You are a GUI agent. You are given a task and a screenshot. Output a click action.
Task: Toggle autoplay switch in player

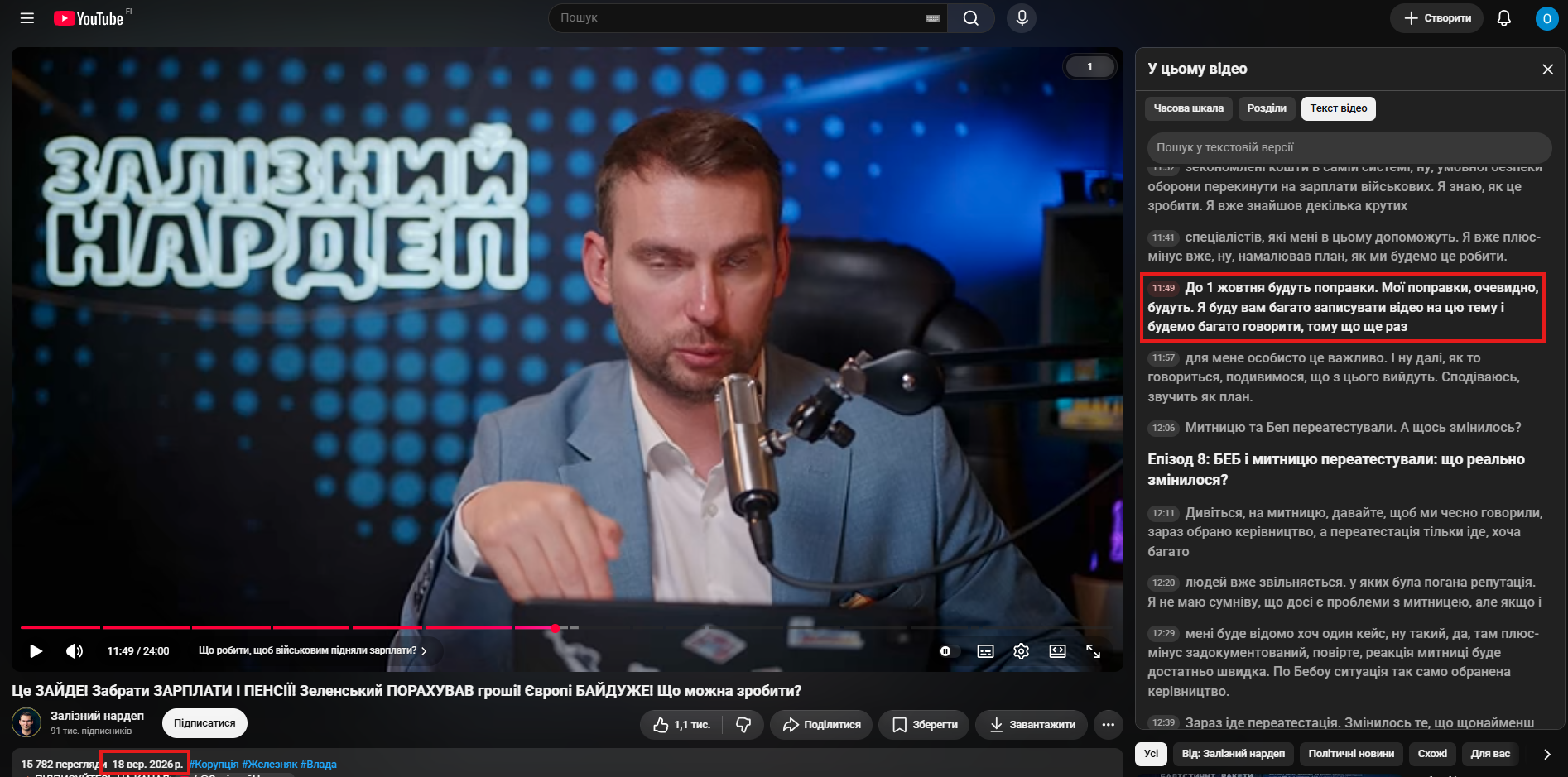pyautogui.click(x=949, y=651)
